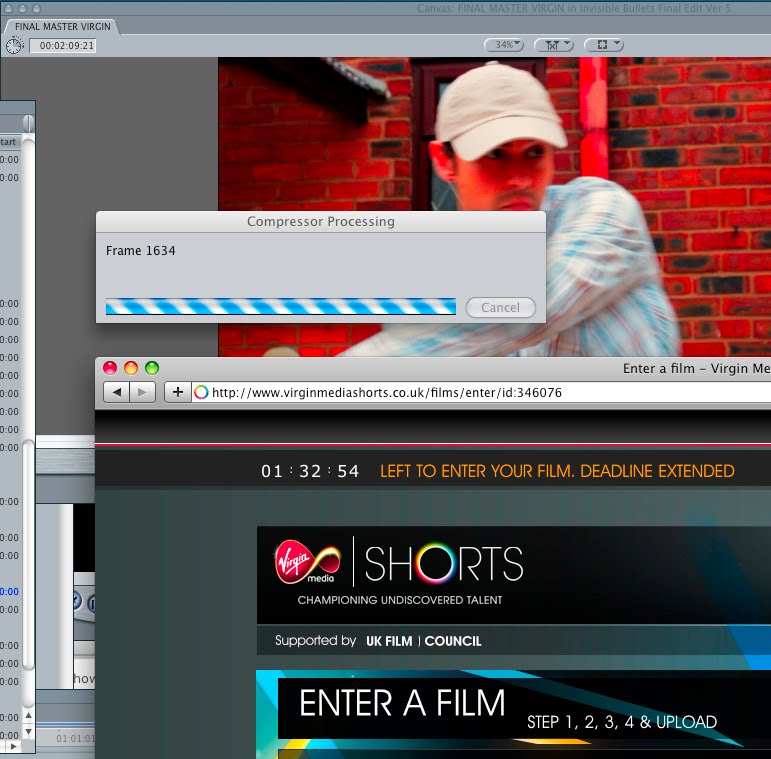Cancel the Compressor Processing job
771x759 pixels.
pos(501,307)
